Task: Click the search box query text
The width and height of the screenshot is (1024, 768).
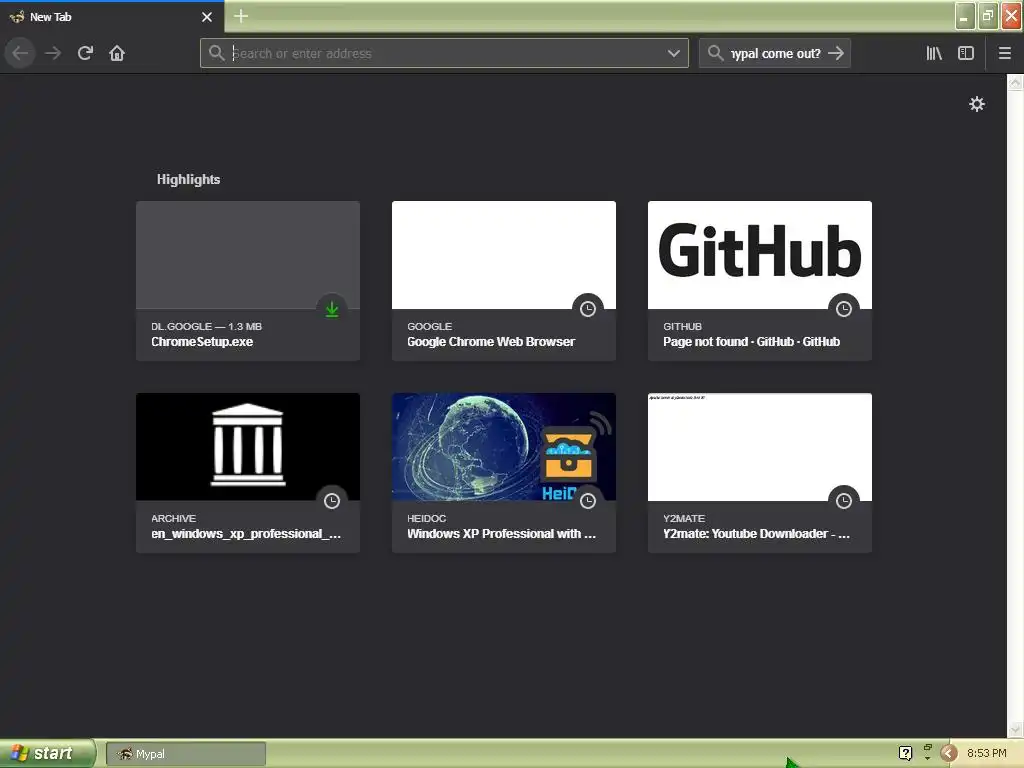Action: [x=775, y=54]
